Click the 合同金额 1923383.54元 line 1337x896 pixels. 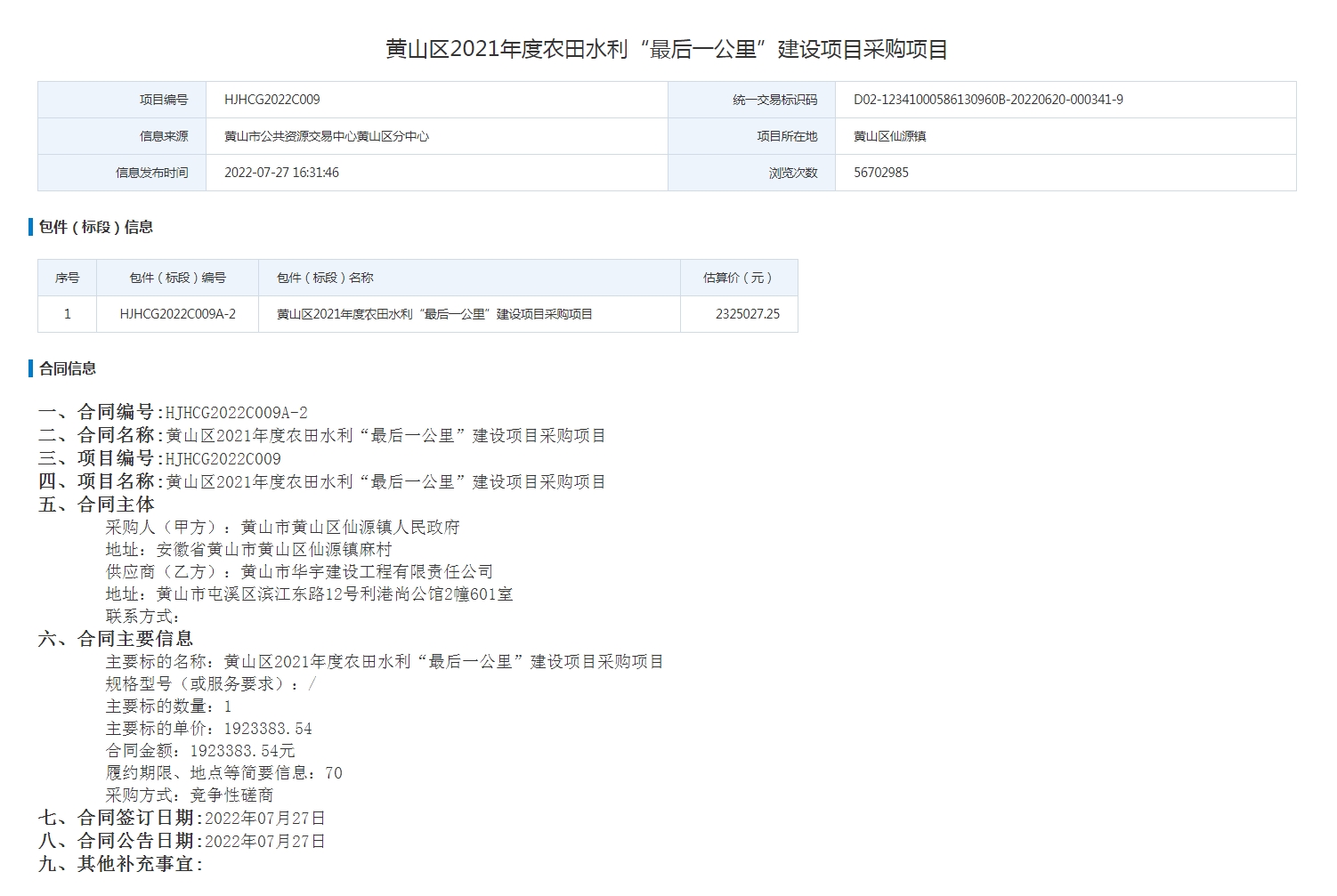(x=200, y=751)
